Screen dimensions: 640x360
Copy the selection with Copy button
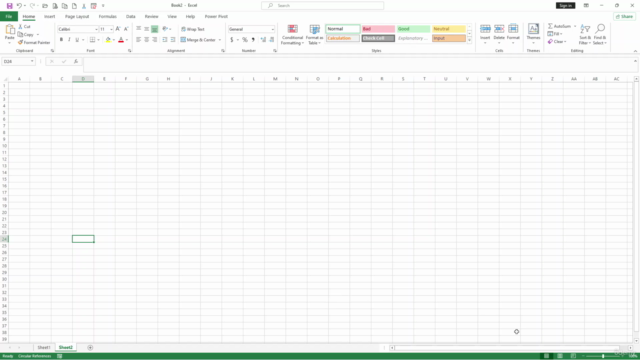coord(26,35)
